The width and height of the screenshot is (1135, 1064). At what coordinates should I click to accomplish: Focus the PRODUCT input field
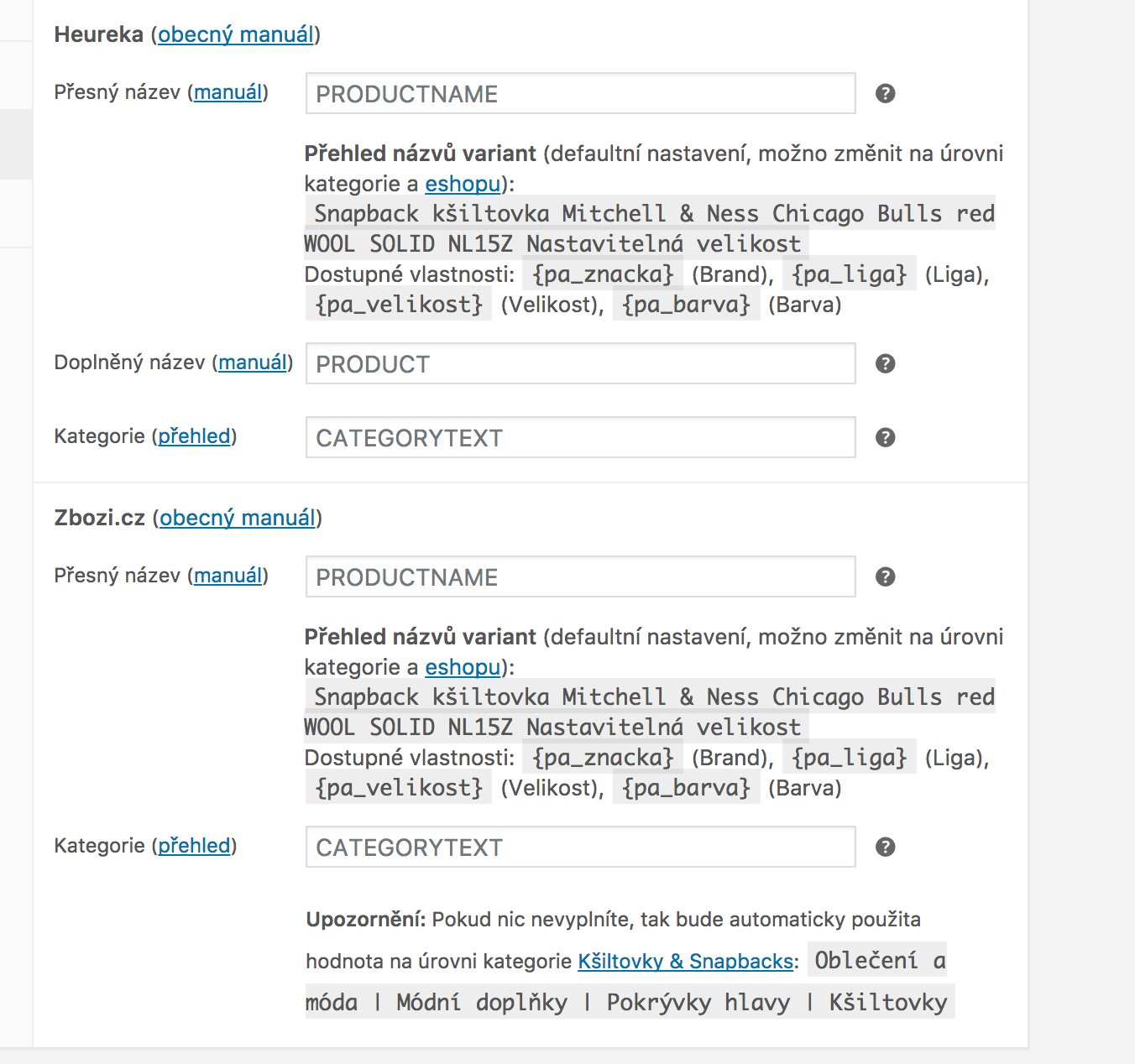(581, 363)
